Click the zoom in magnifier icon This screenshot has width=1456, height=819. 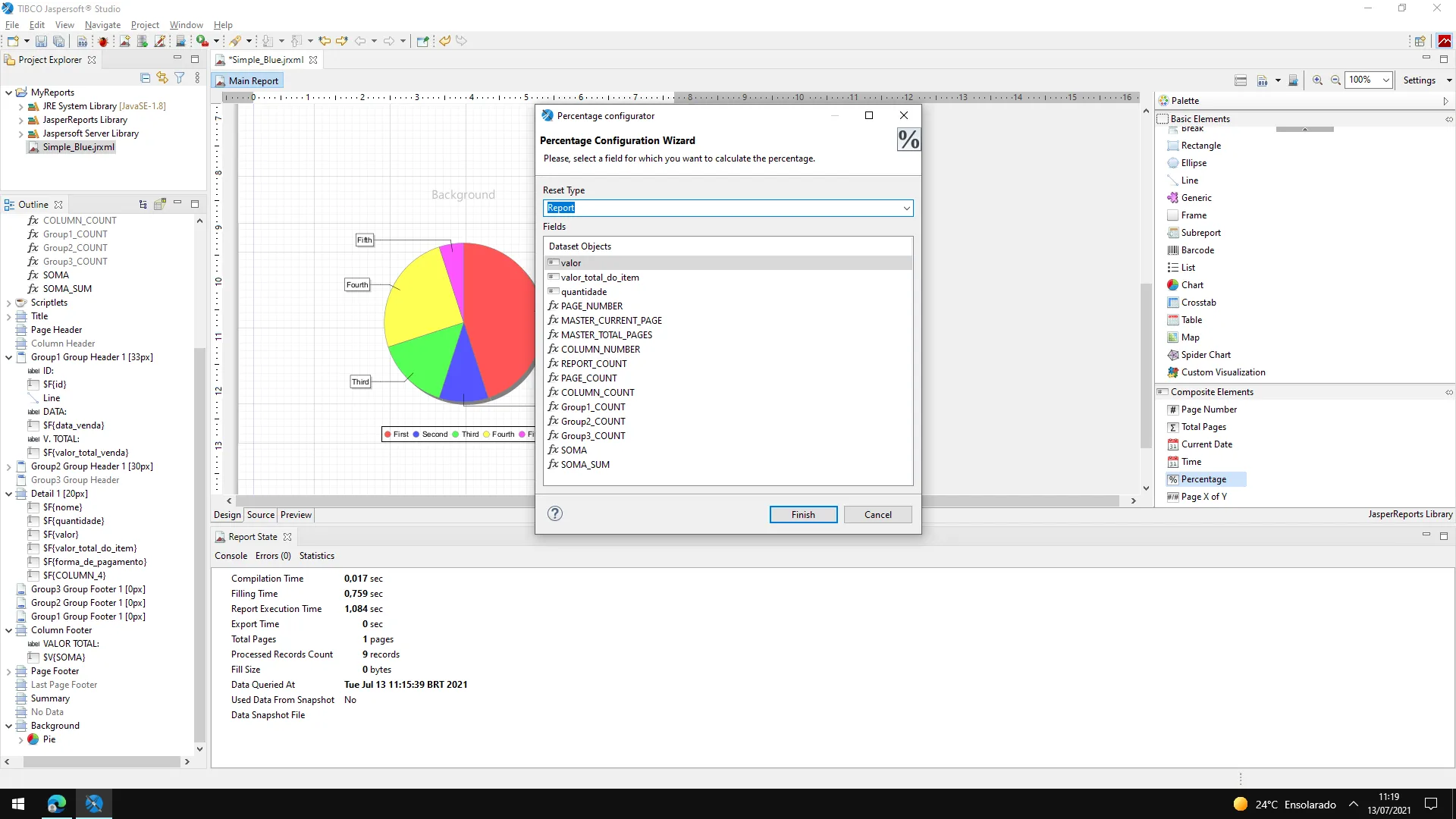(1318, 80)
